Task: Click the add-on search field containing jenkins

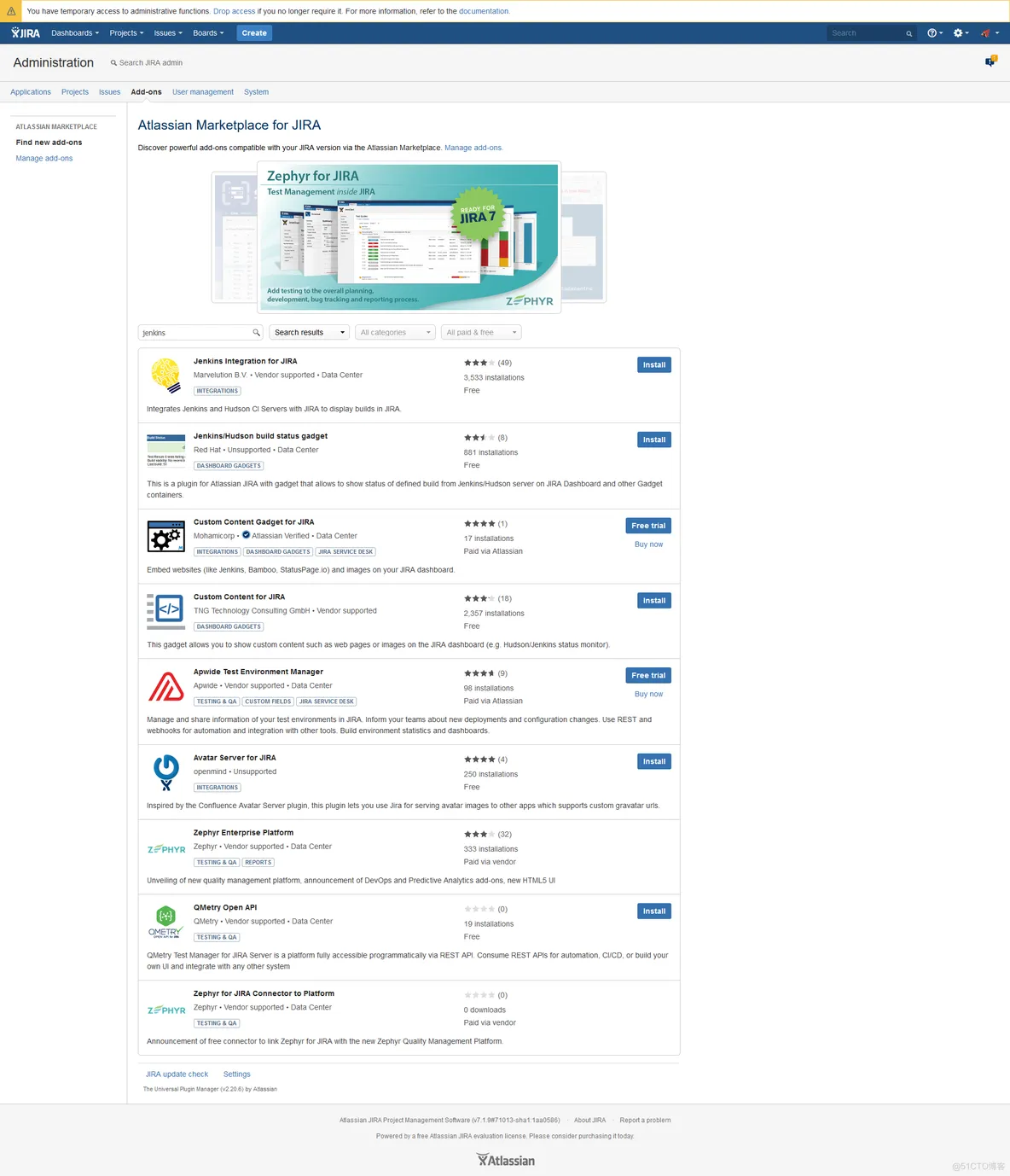Action: (x=200, y=333)
